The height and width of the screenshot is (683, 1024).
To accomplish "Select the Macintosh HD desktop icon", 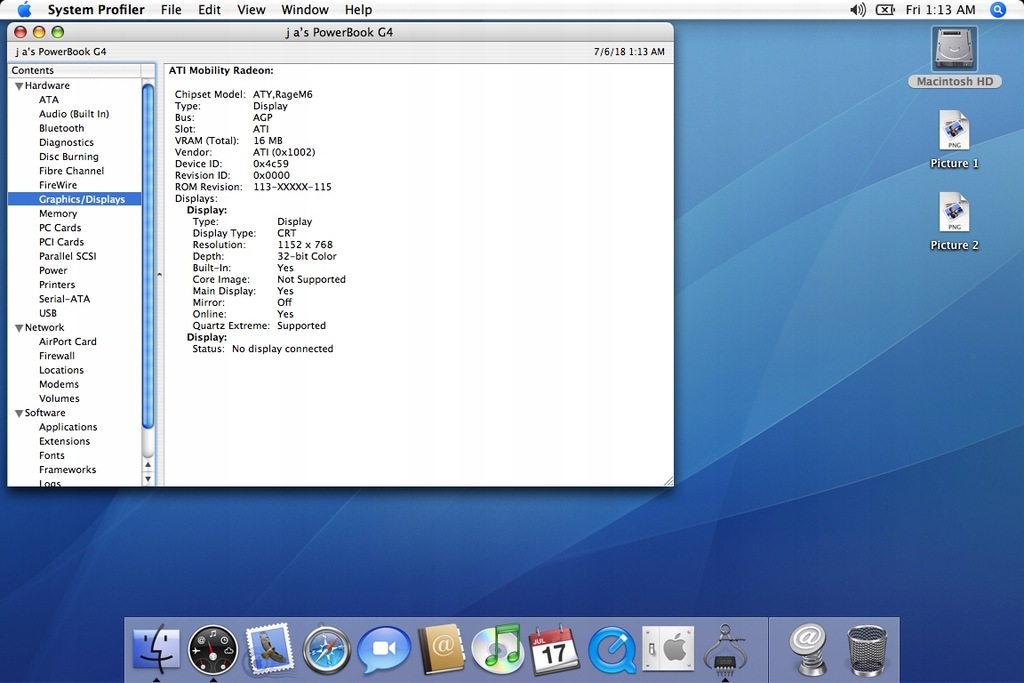I will coord(954,57).
